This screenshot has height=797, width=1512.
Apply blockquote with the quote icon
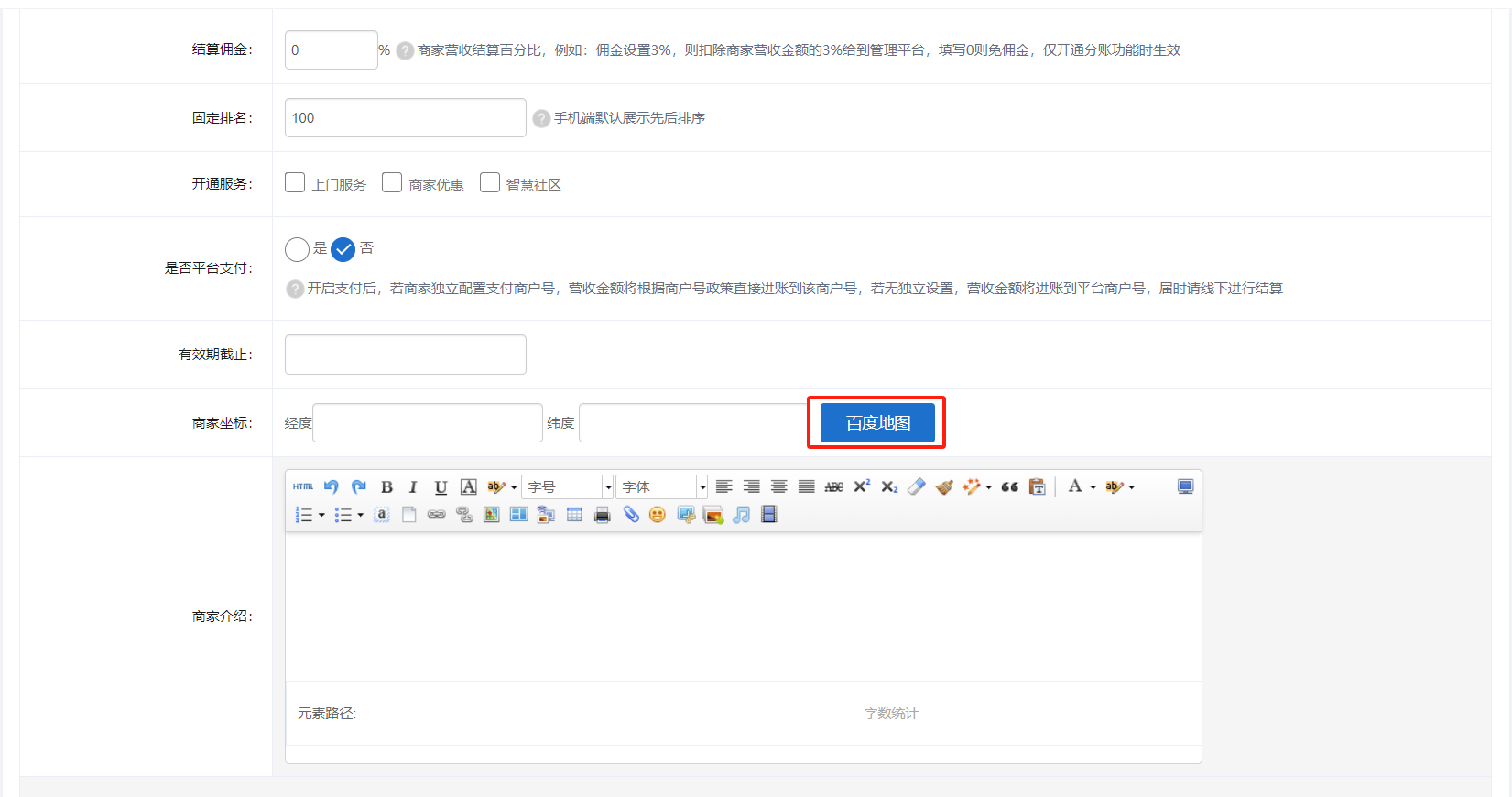click(x=1009, y=487)
